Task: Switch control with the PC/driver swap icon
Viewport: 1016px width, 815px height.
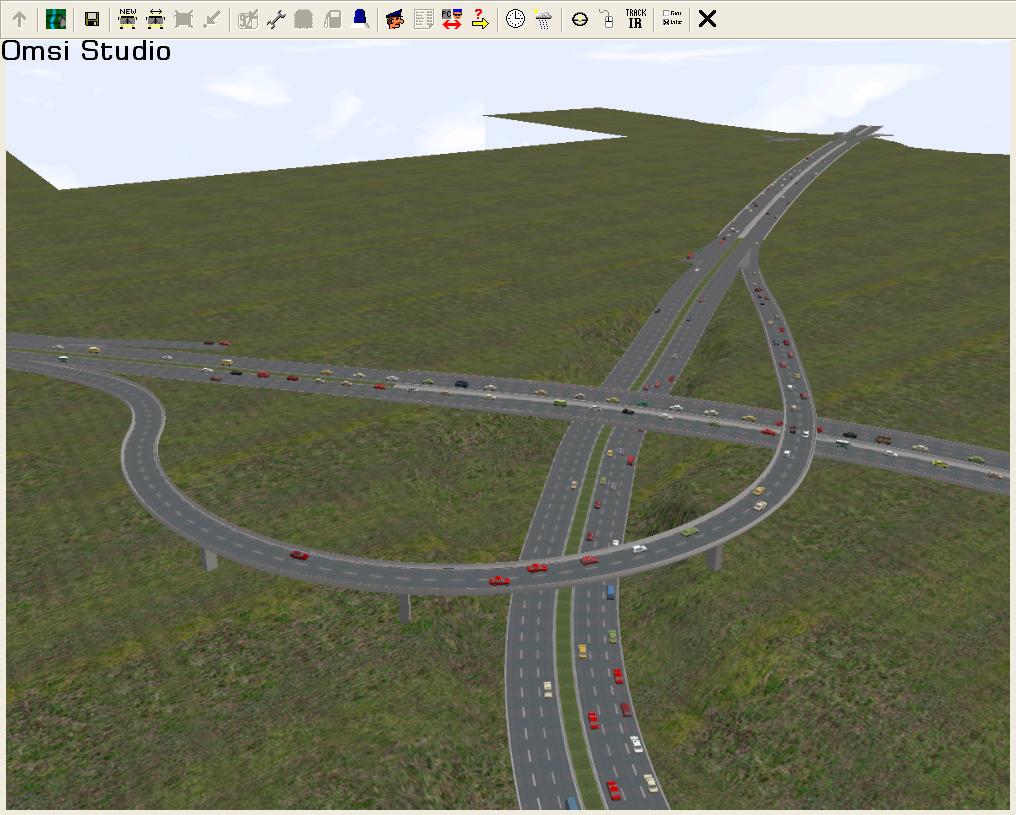Action: [x=452, y=19]
